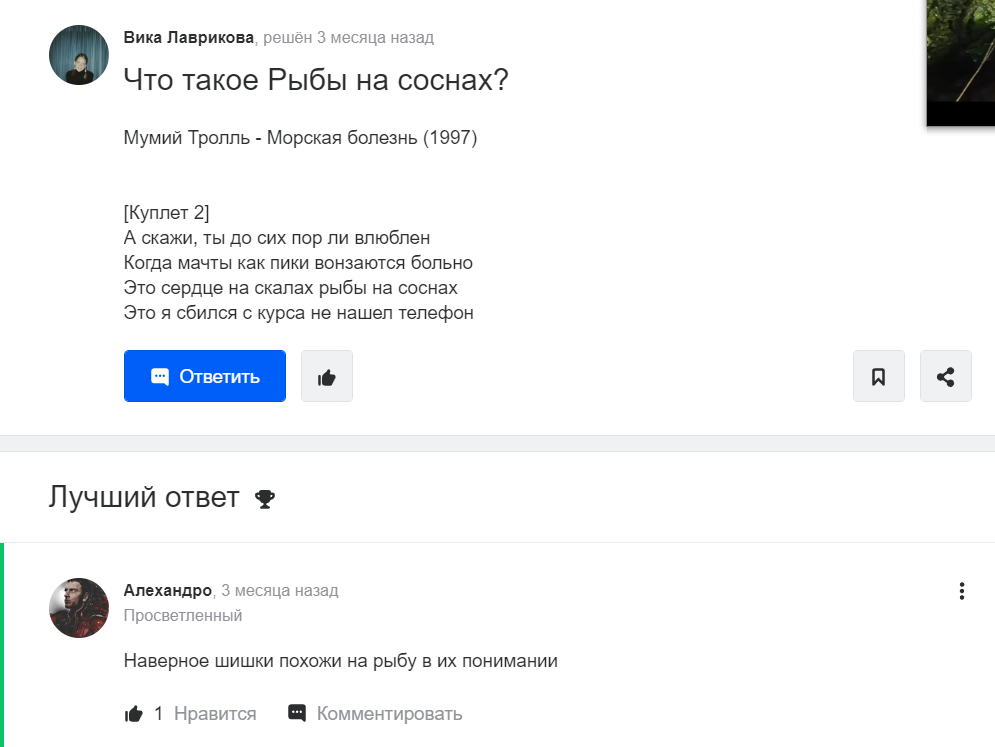995x747 pixels.
Task: Click the author name Алехандро
Action: pyautogui.click(x=168, y=590)
